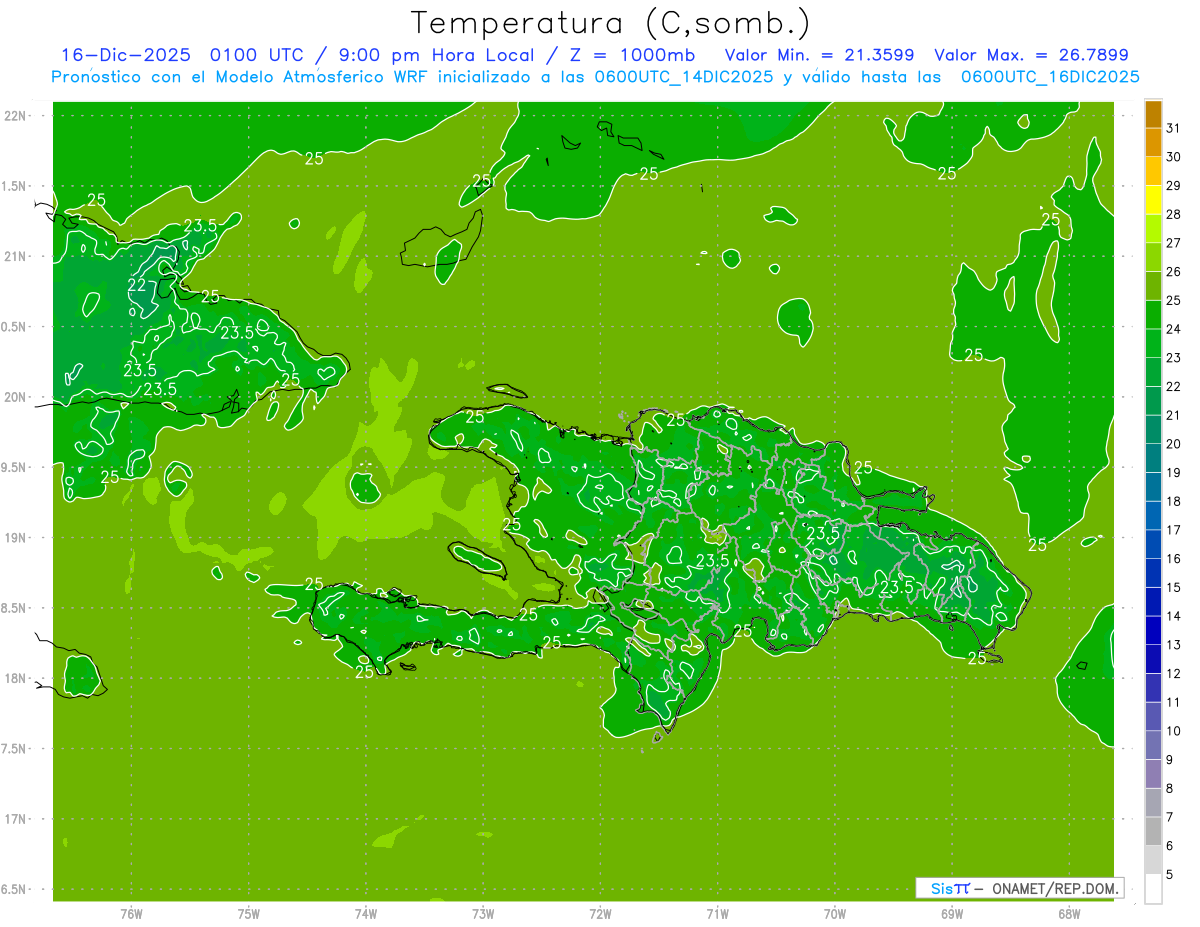Click the 'ONAMET/REP.DOM.' credit label
The image size is (1200, 927).
point(1056,888)
